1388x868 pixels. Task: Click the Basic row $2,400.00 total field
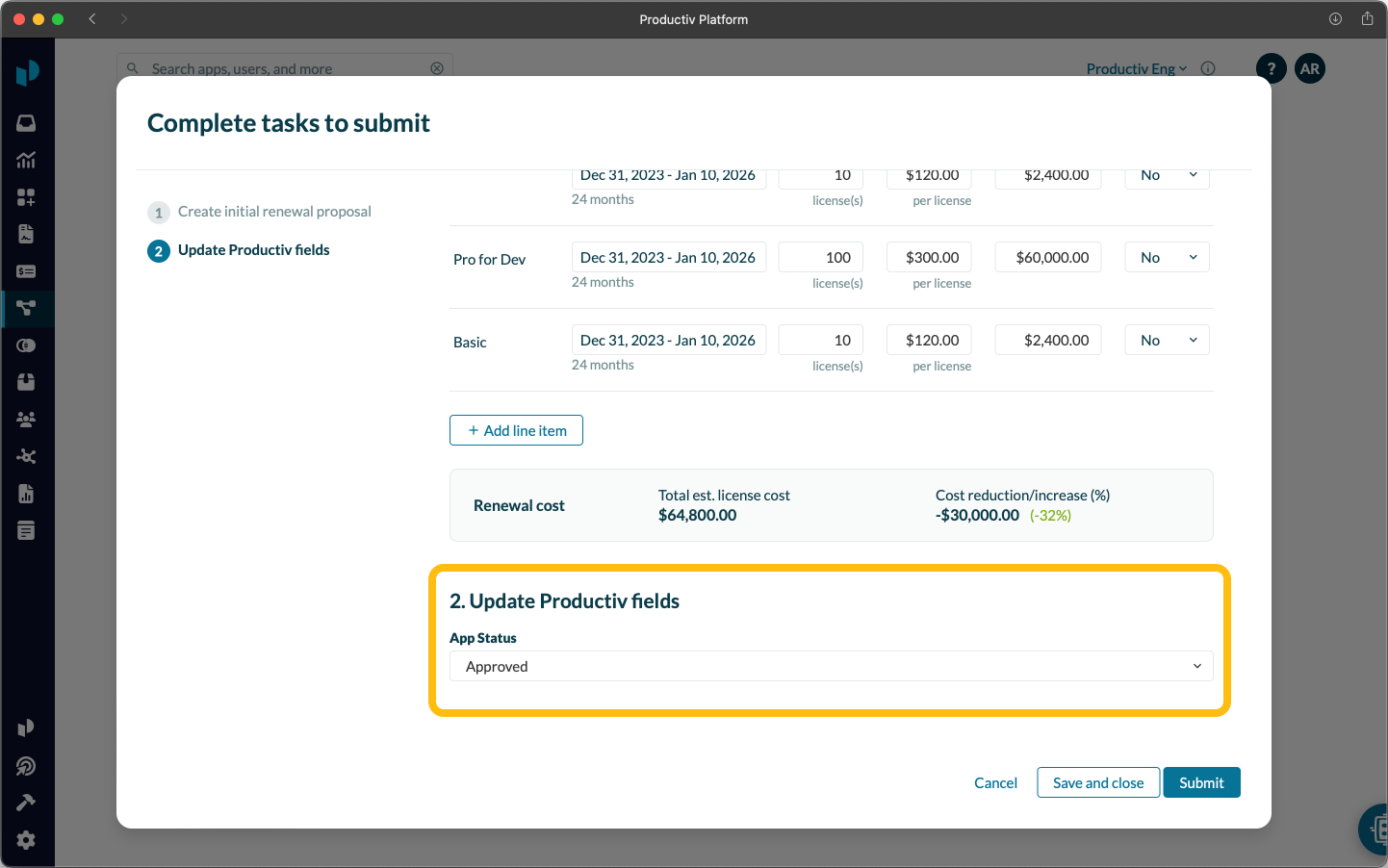click(x=1048, y=340)
